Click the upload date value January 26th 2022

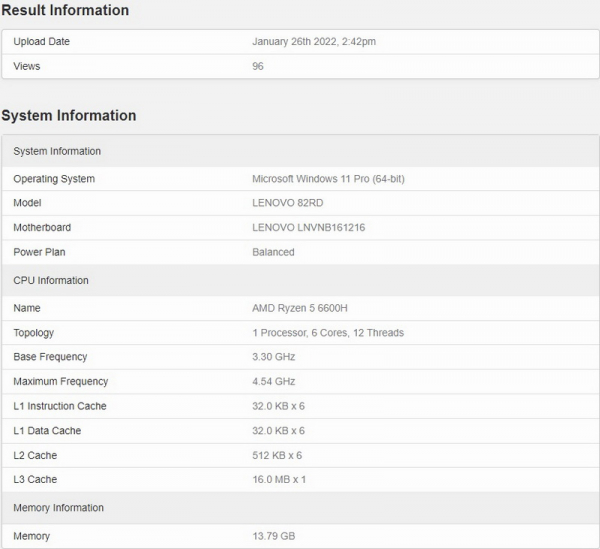(313, 42)
